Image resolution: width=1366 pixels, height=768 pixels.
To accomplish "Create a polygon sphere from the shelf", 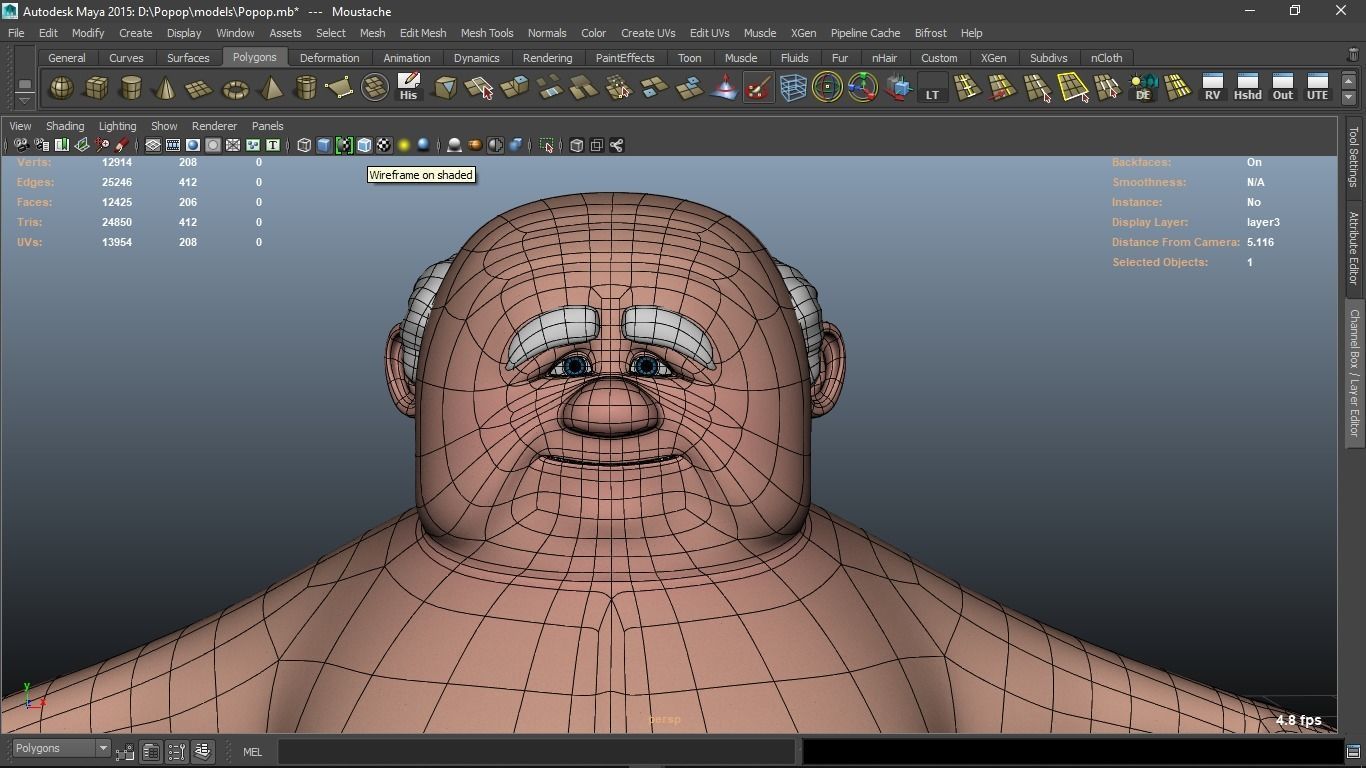I will (62, 88).
